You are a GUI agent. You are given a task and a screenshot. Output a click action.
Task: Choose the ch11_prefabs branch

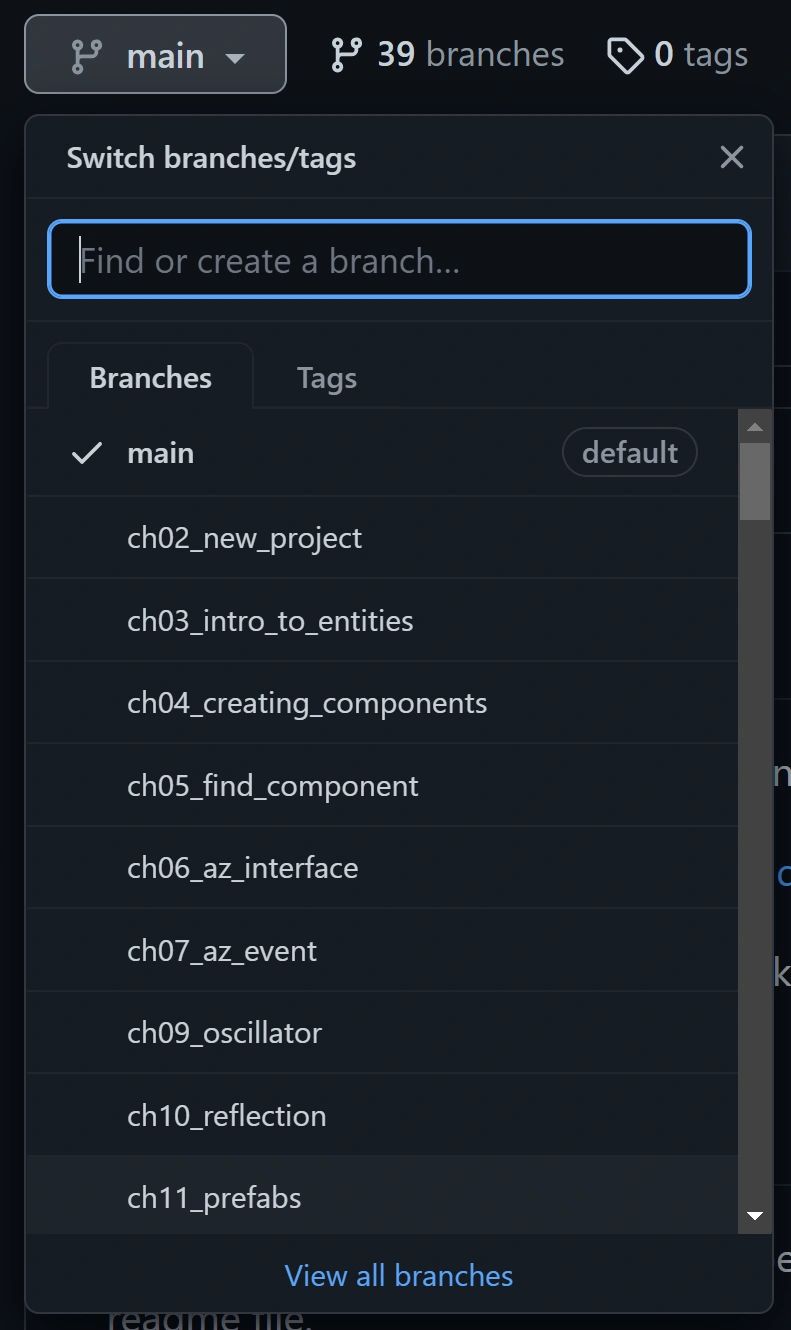214,1197
